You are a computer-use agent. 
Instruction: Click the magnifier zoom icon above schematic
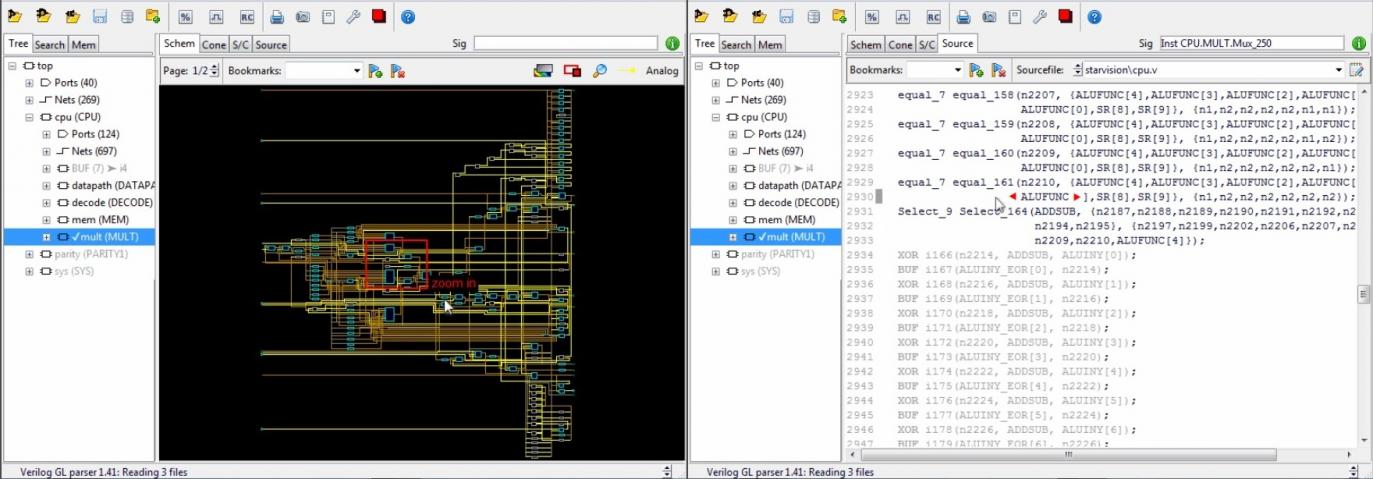tap(600, 71)
